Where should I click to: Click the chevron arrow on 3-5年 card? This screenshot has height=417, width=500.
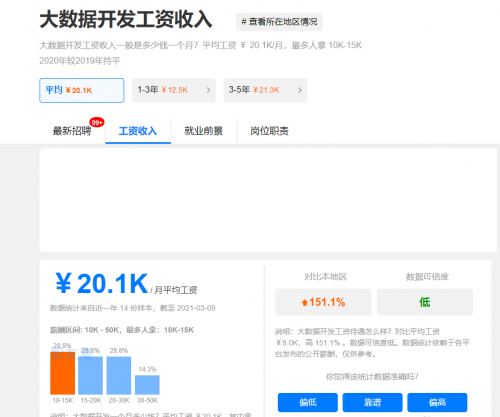pyautogui.click(x=300, y=90)
